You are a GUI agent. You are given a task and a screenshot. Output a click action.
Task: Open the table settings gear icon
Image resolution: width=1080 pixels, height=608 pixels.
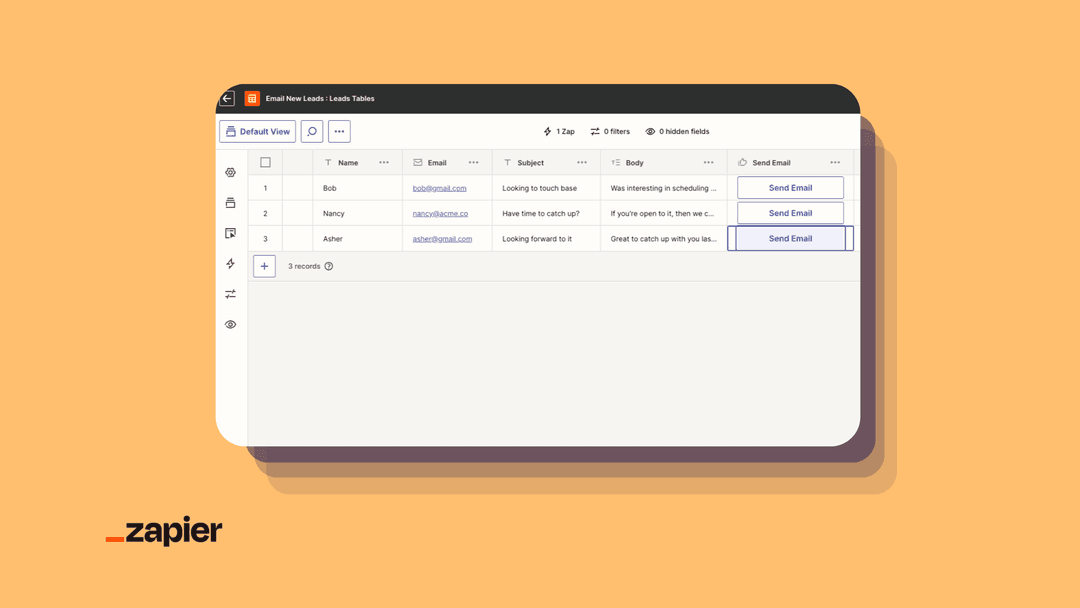click(x=230, y=172)
